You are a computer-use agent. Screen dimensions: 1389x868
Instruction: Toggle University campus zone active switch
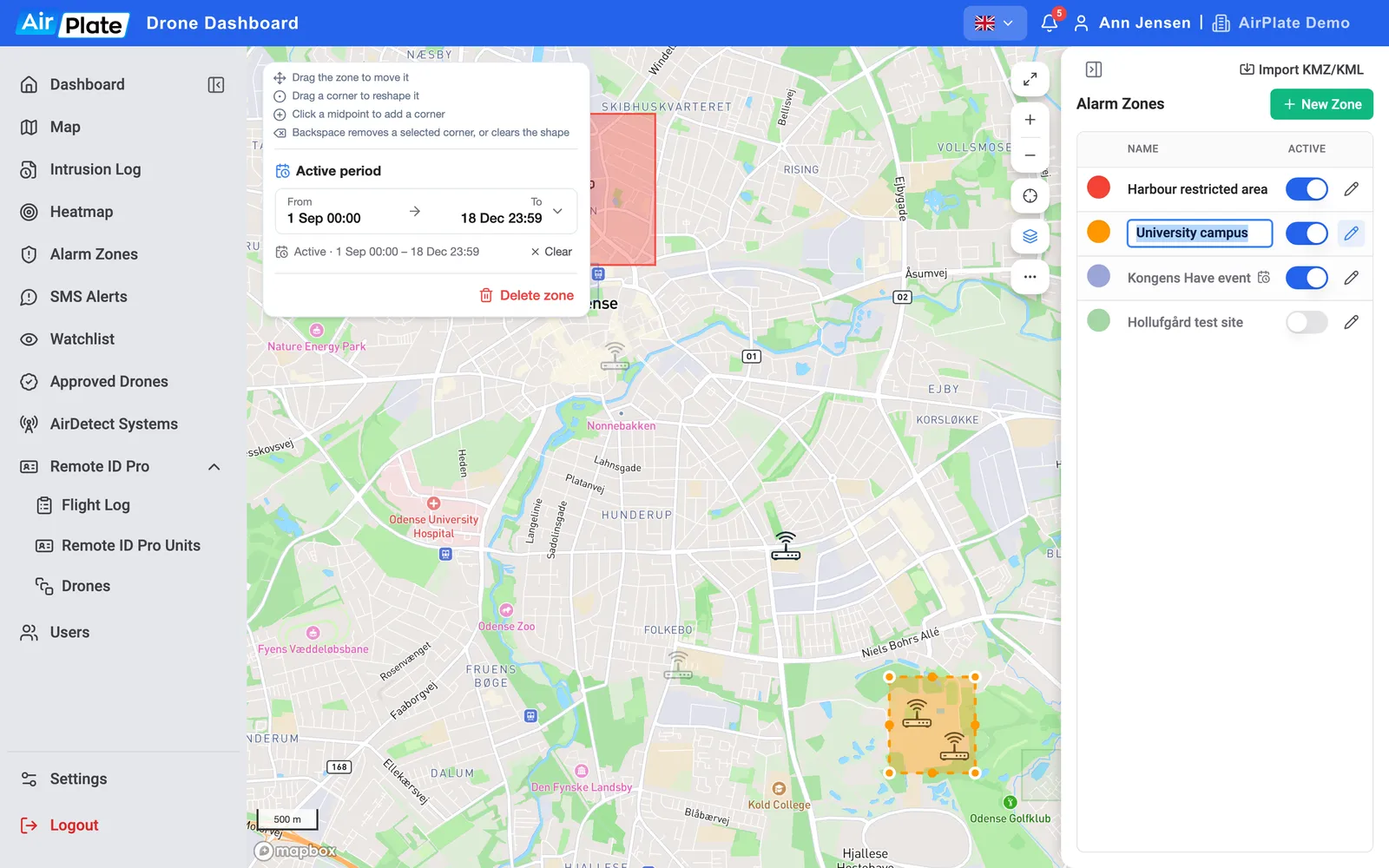1307,233
